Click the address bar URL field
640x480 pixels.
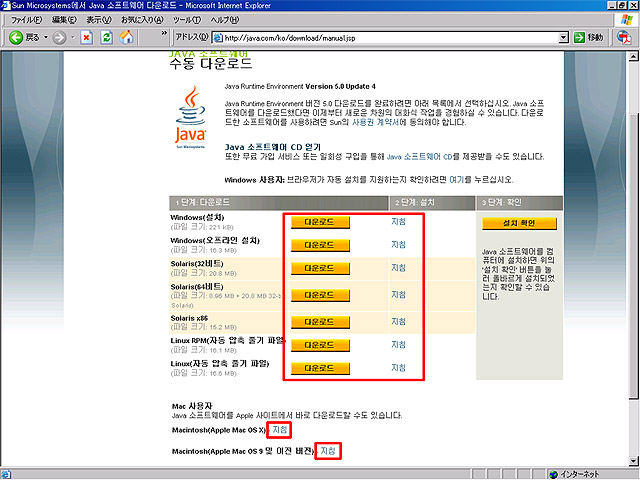[391, 38]
